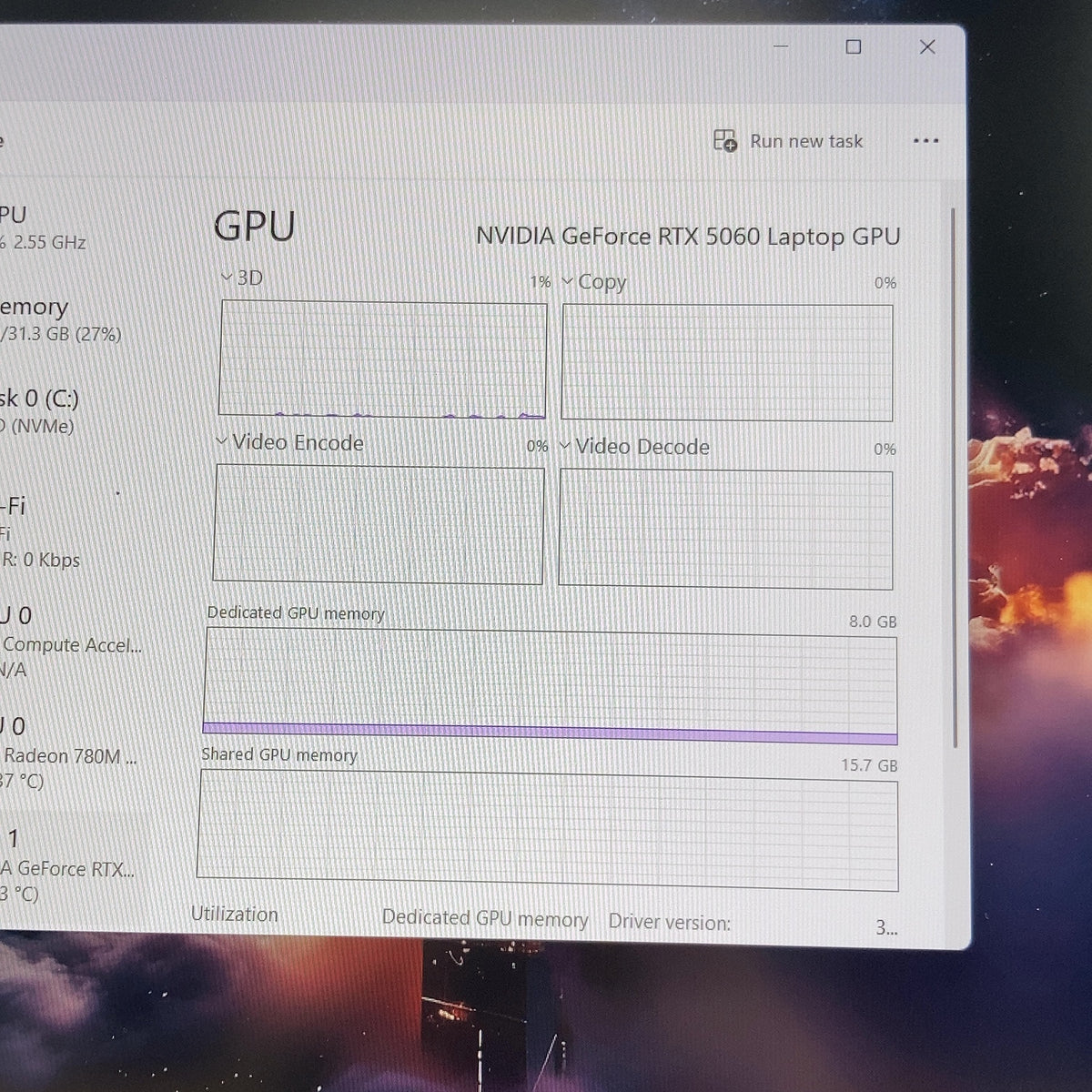Open the Copy engine graph dropdown
This screenshot has height=1092, width=1092.
tap(568, 281)
